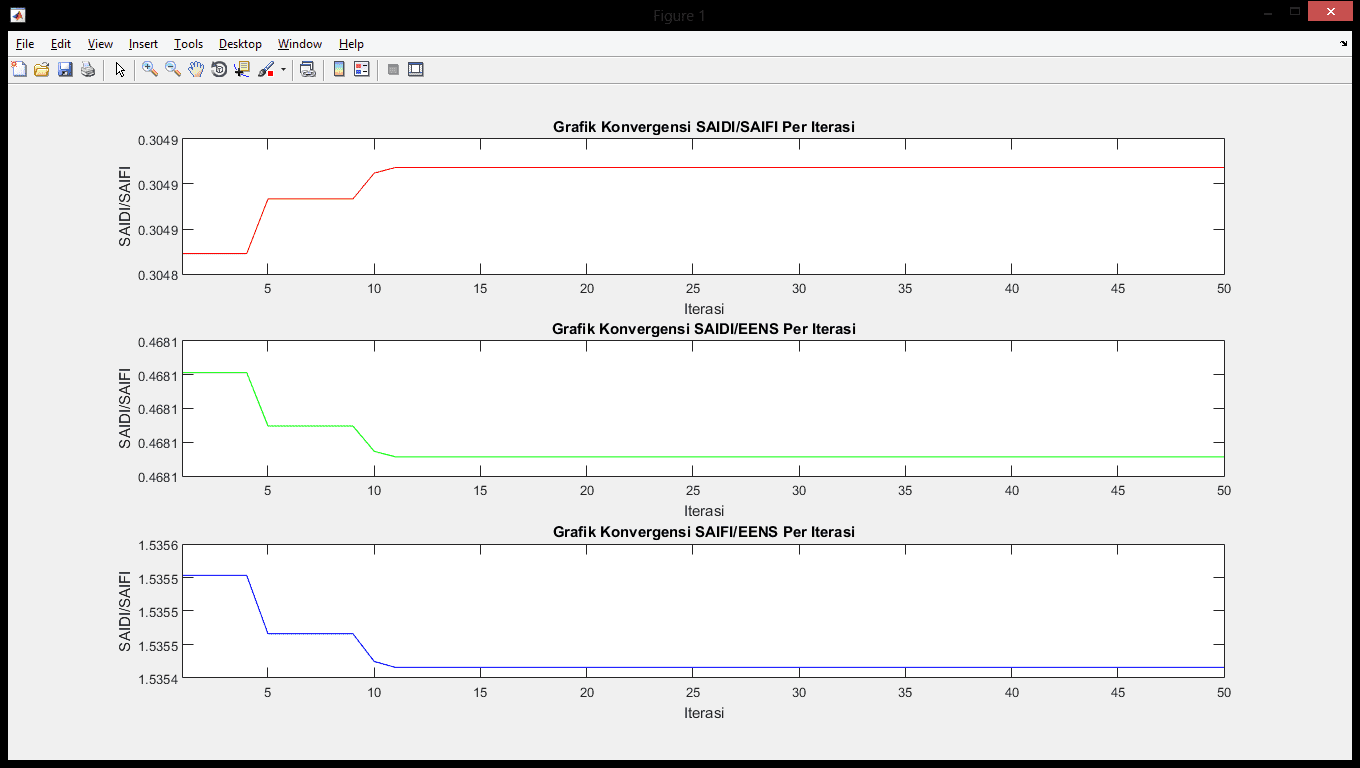1360x768 pixels.
Task: Print the figure using the printer icon
Action: point(88,70)
